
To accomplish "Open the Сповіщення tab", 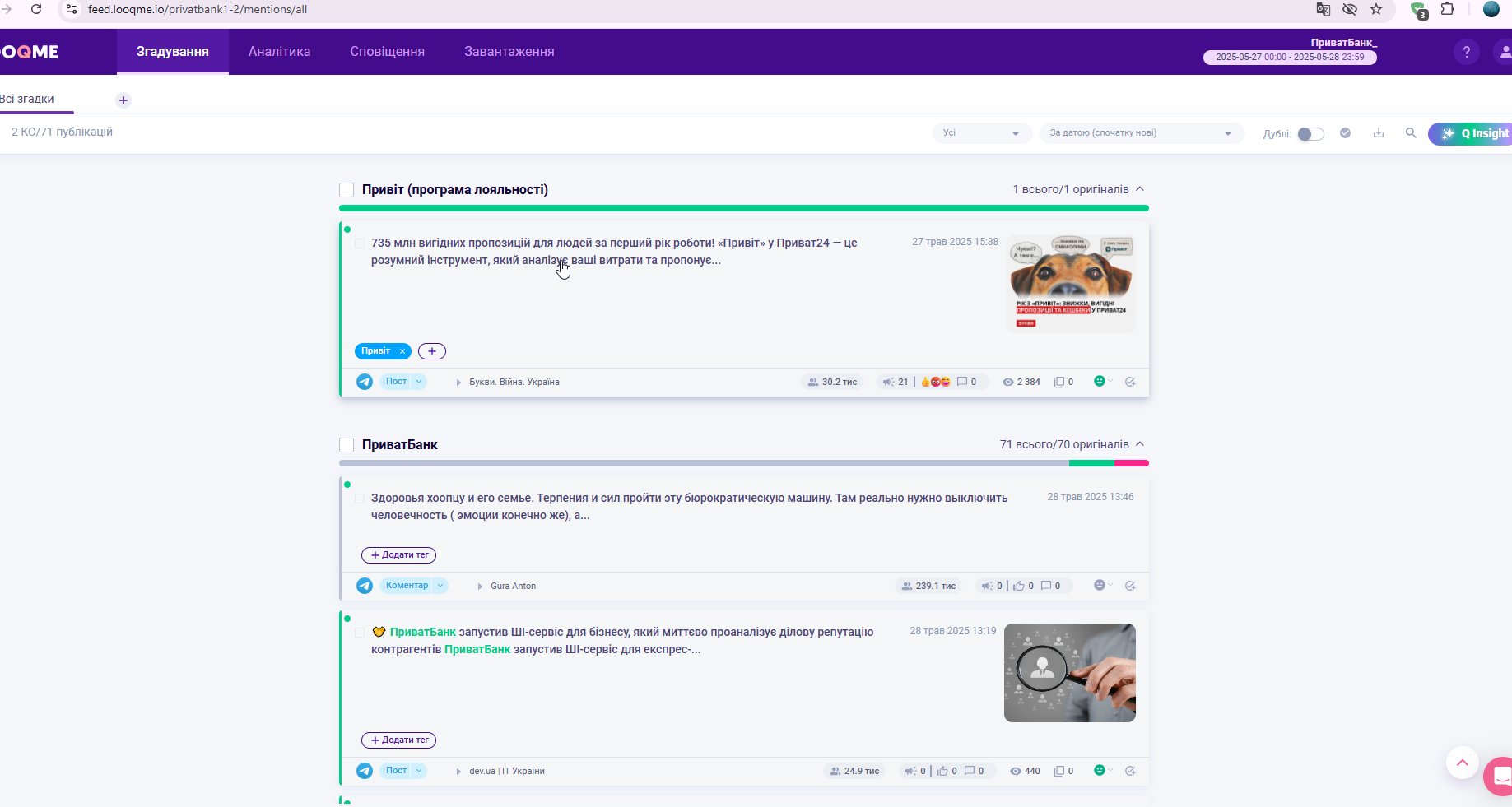I will [388, 52].
